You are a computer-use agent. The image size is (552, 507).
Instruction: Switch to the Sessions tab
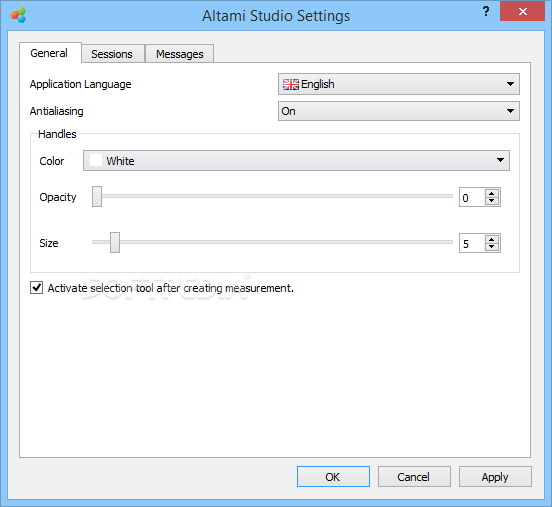click(113, 54)
